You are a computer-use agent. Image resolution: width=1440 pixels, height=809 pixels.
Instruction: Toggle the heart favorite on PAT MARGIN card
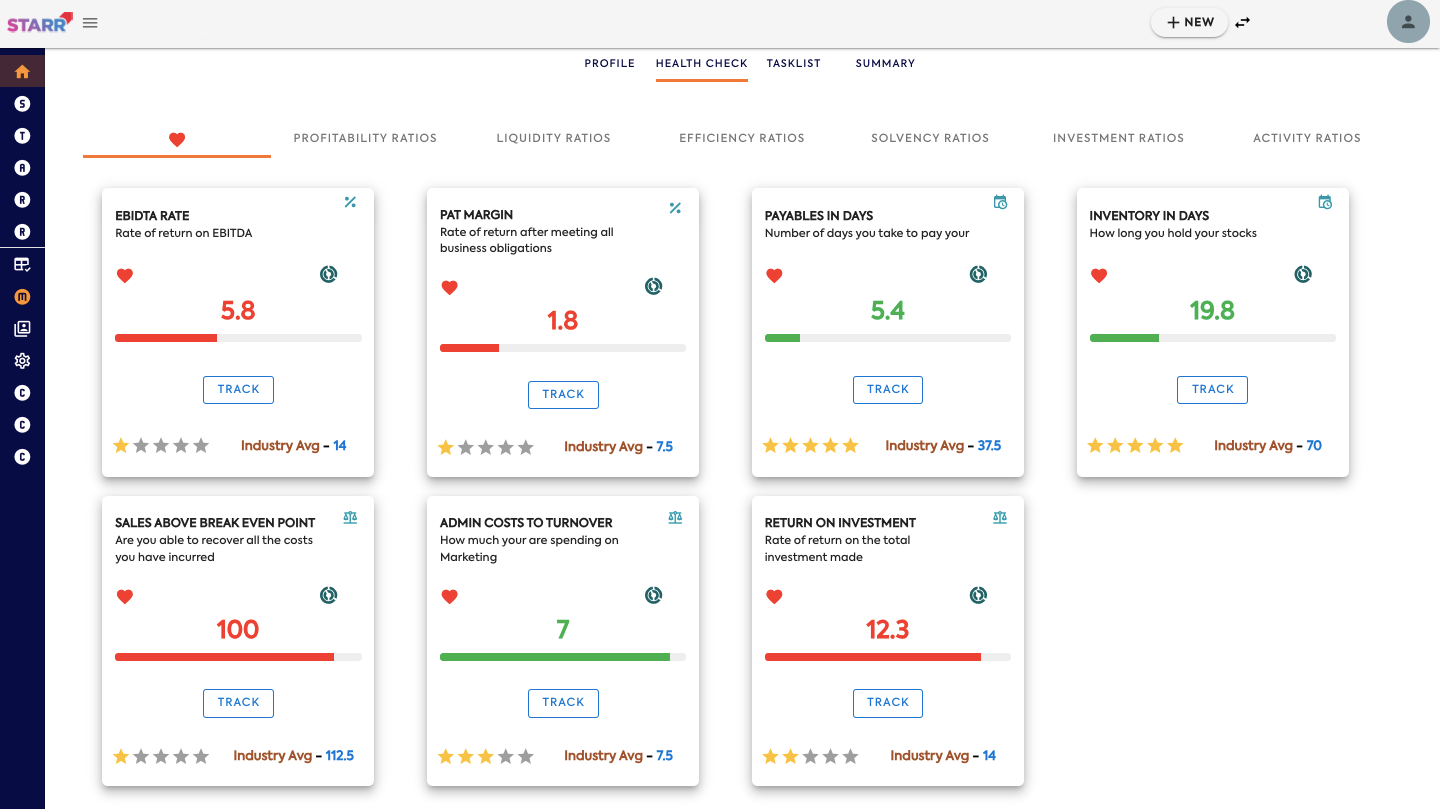click(449, 288)
